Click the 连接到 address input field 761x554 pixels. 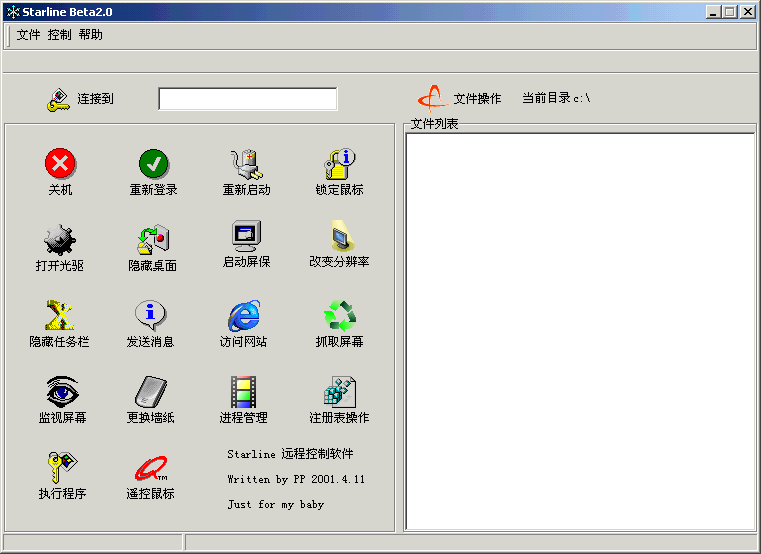(x=247, y=99)
